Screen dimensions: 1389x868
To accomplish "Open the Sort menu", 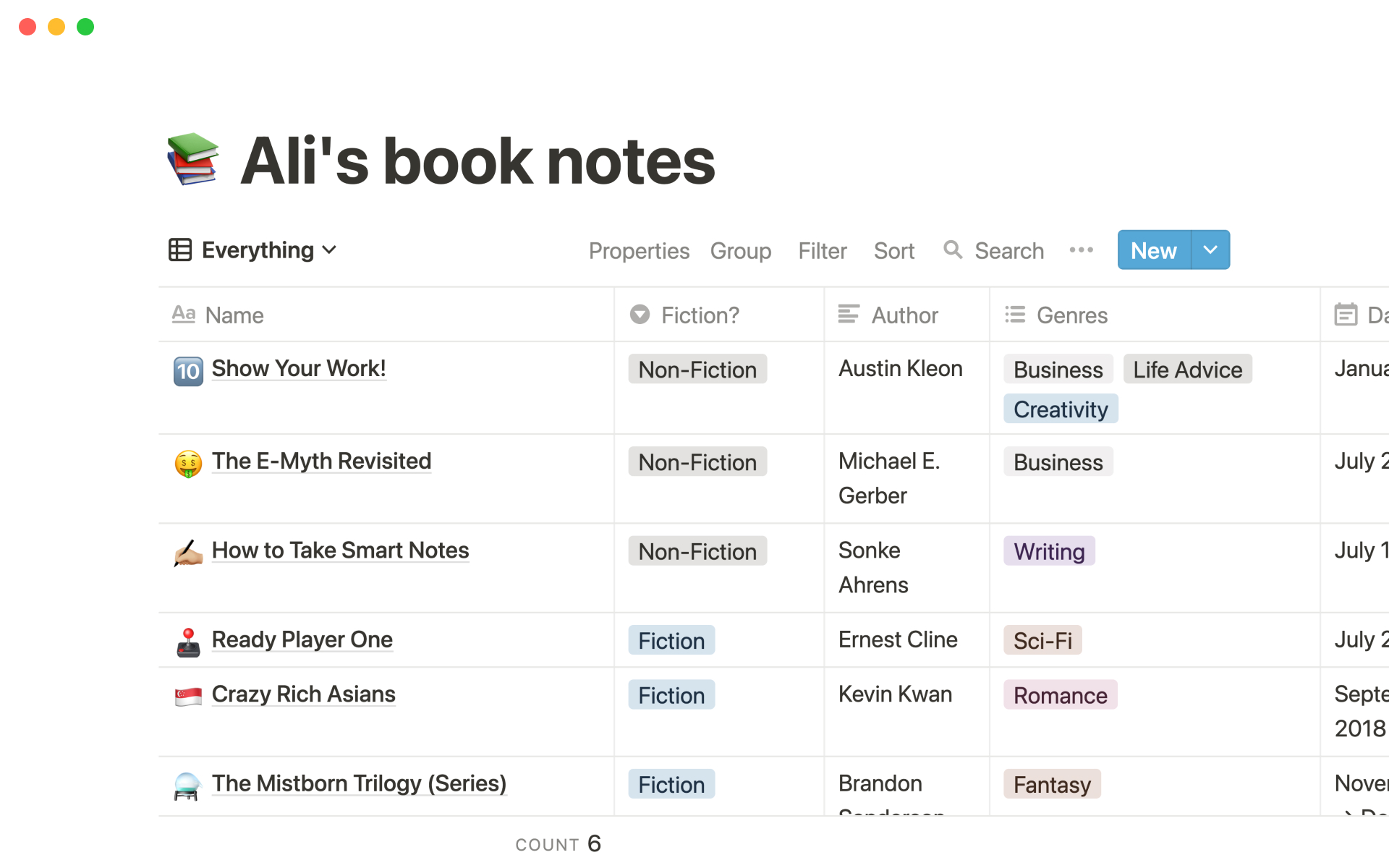I will (893, 250).
